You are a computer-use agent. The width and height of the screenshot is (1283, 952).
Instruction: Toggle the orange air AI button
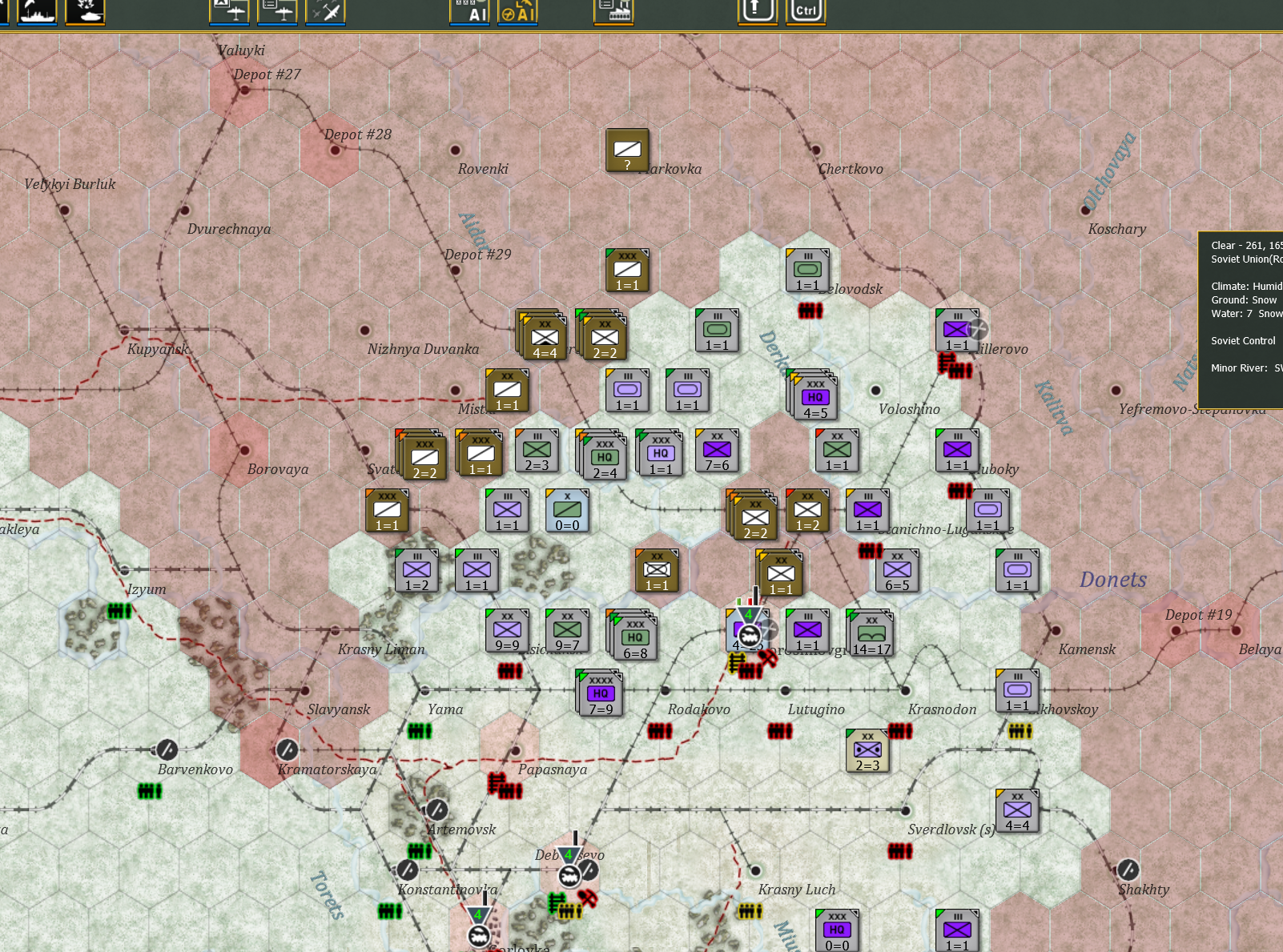517,10
